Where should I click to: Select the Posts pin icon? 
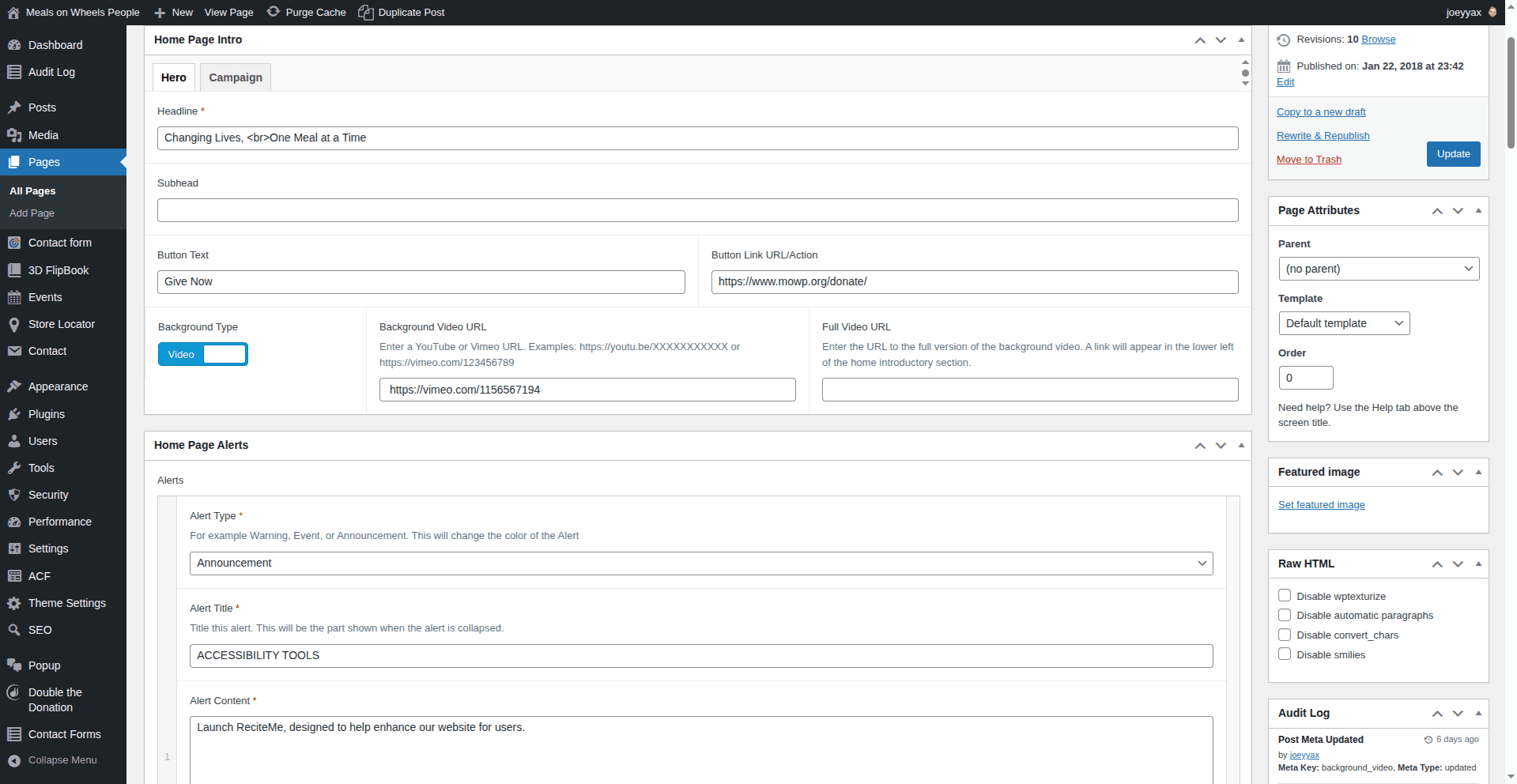click(14, 107)
